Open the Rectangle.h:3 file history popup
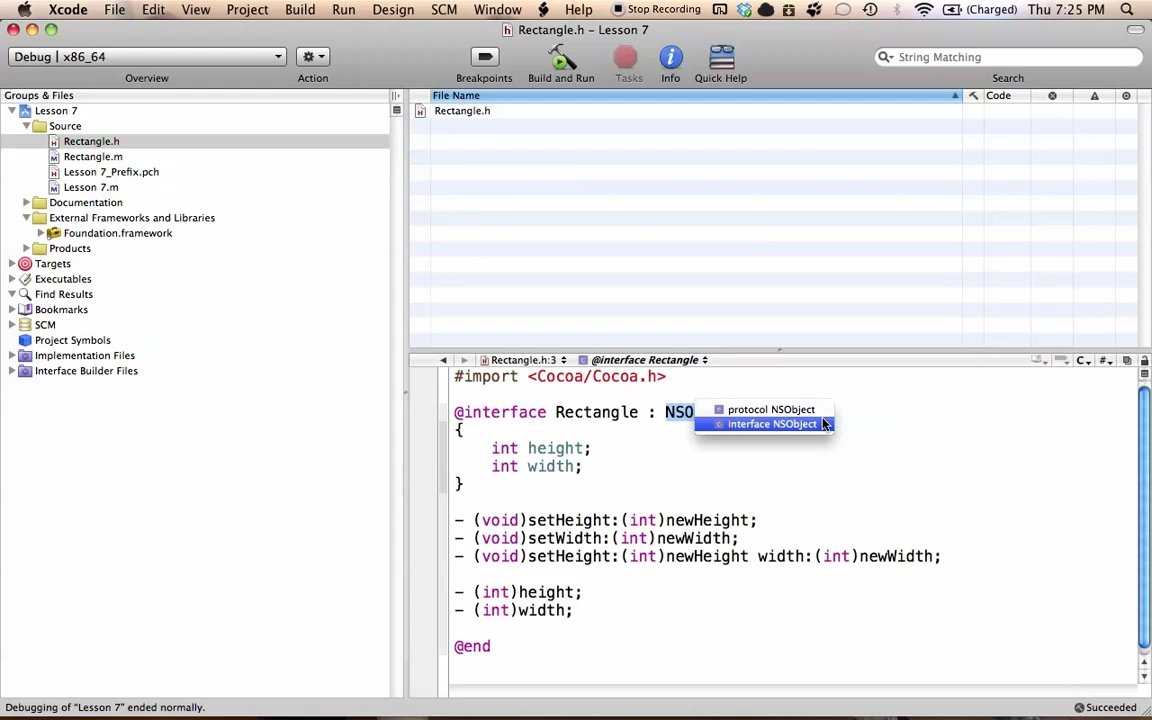This screenshot has width=1152, height=720. (x=523, y=360)
